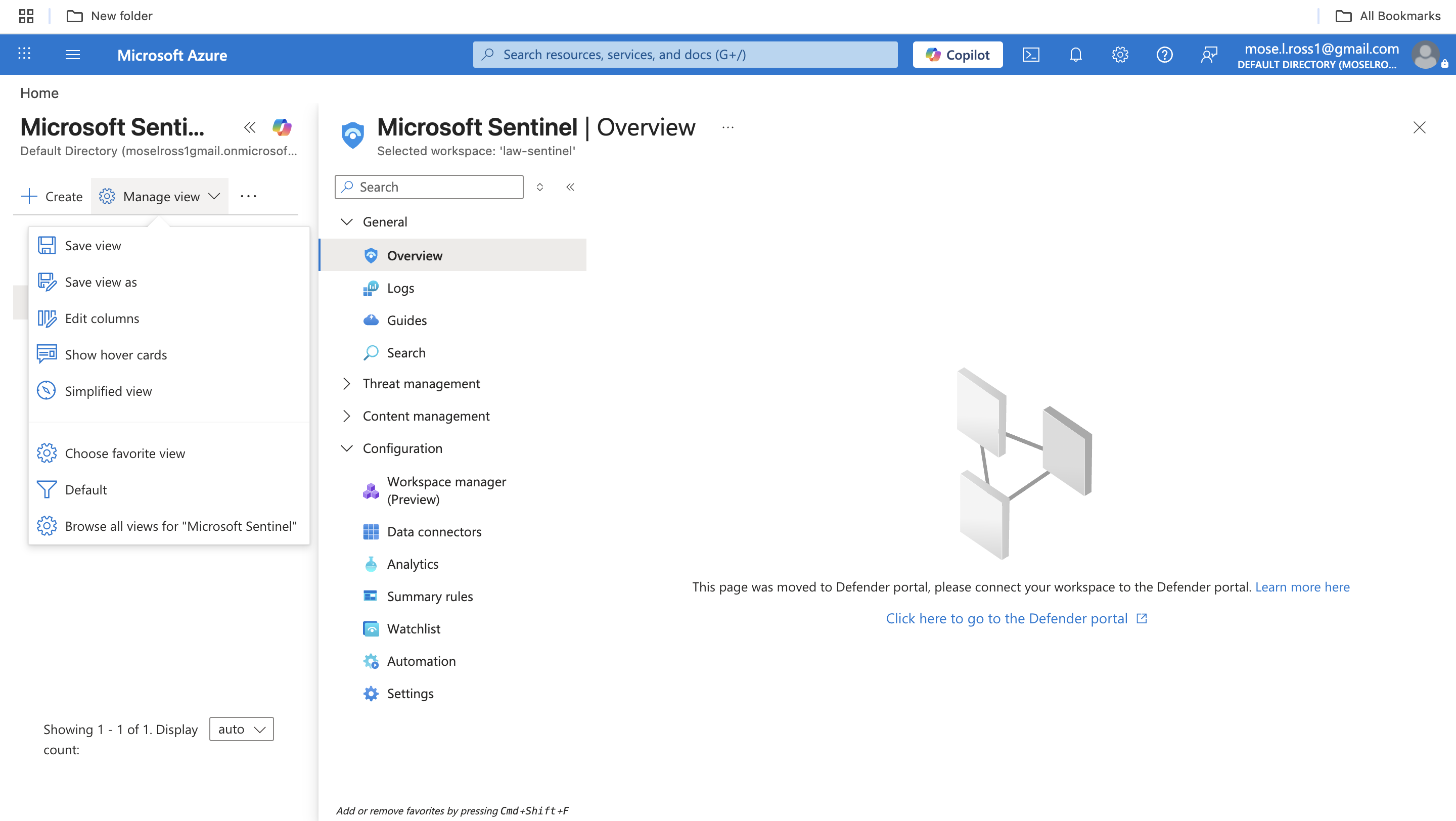Choose Simplified view
Screen dimensions: 1456x821
pyautogui.click(x=169, y=391)
